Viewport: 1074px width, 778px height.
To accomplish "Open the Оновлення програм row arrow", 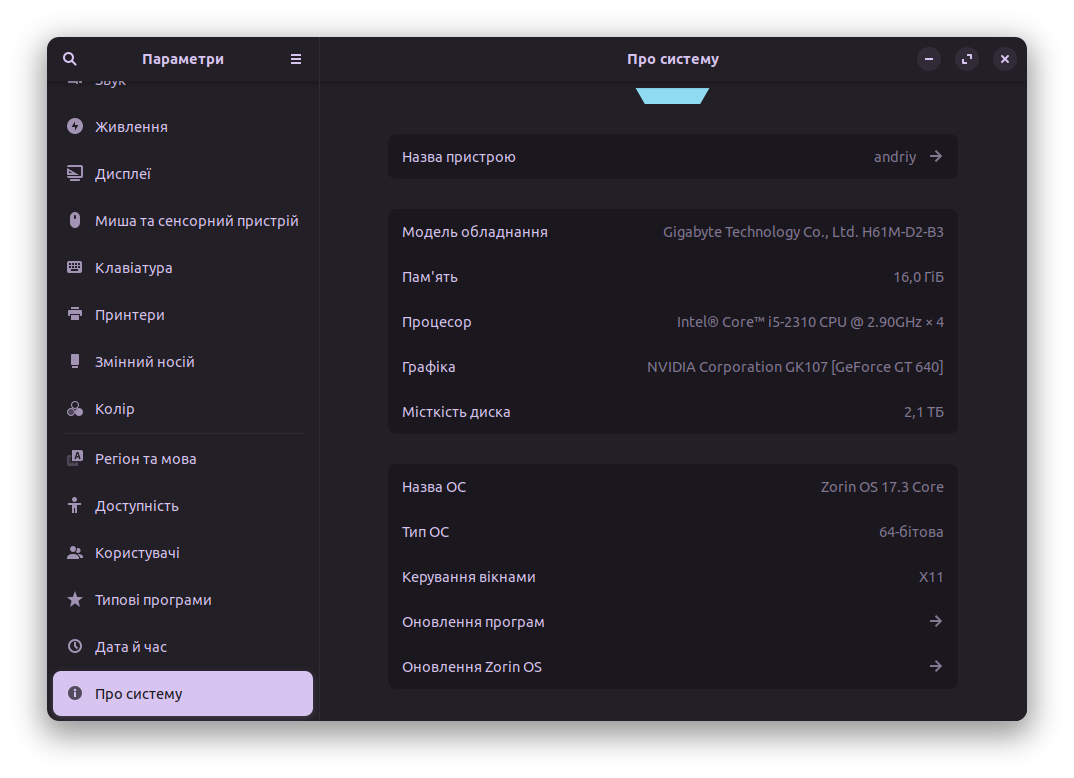I will coord(935,622).
